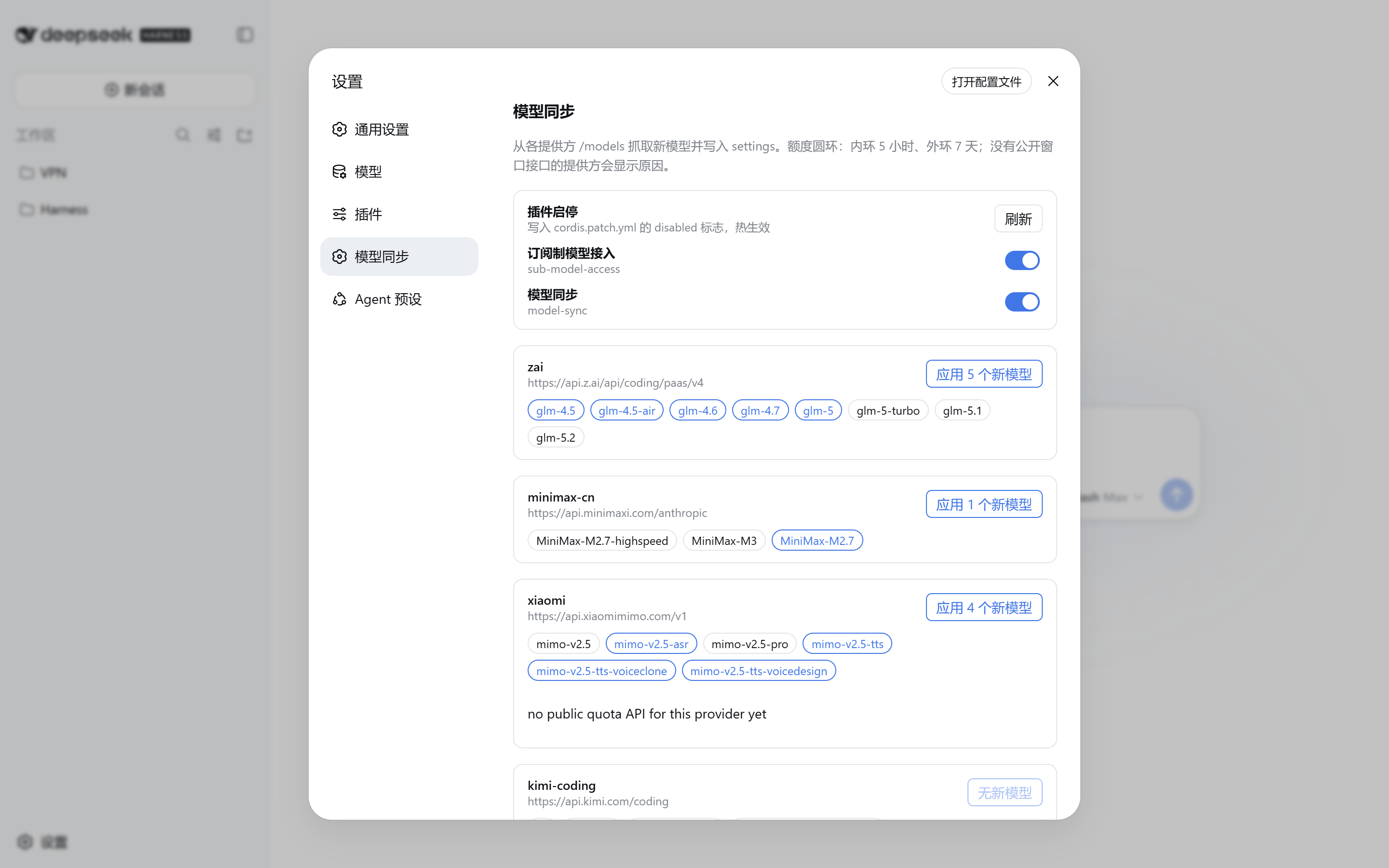Click the Agent 预设 icon
Image resolution: width=1389 pixels, height=868 pixels.
click(x=339, y=299)
